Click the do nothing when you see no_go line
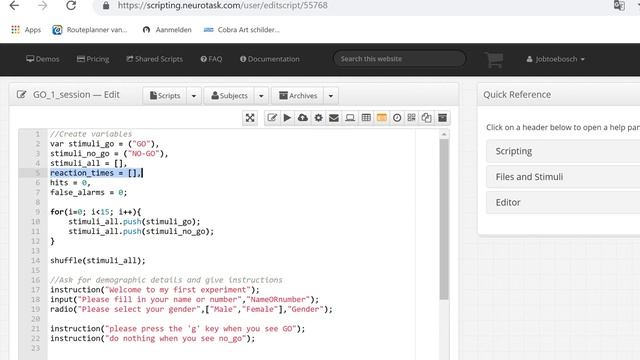 click(x=152, y=338)
